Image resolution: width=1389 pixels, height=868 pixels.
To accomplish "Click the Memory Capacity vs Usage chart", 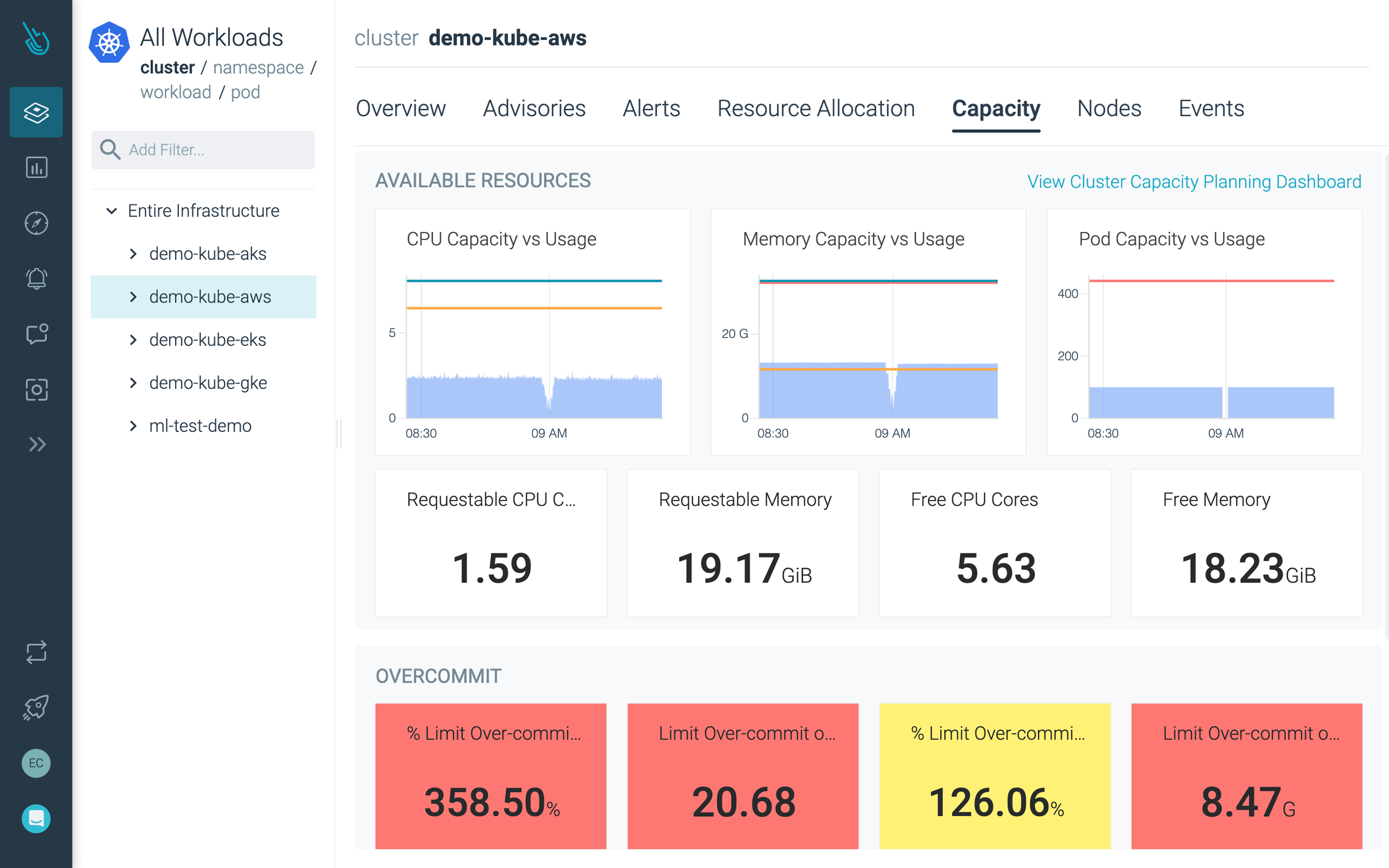I will click(x=868, y=332).
